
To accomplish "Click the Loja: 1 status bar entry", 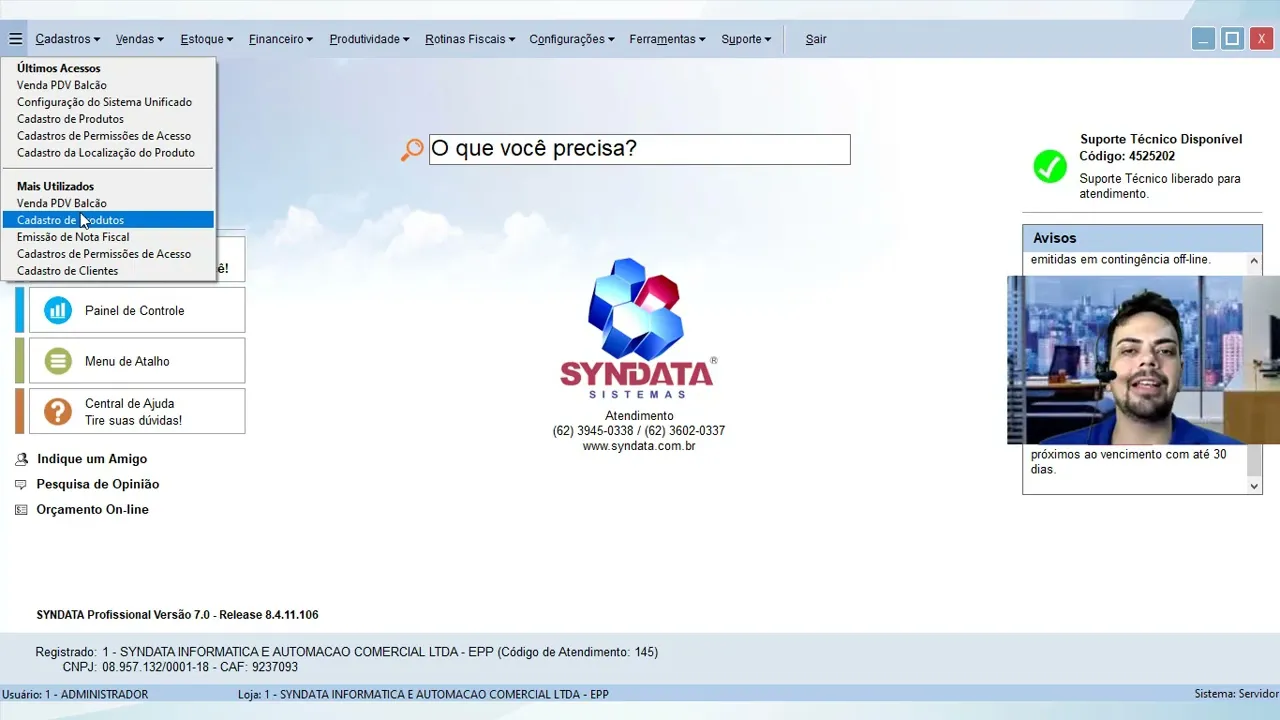I will coord(423,694).
